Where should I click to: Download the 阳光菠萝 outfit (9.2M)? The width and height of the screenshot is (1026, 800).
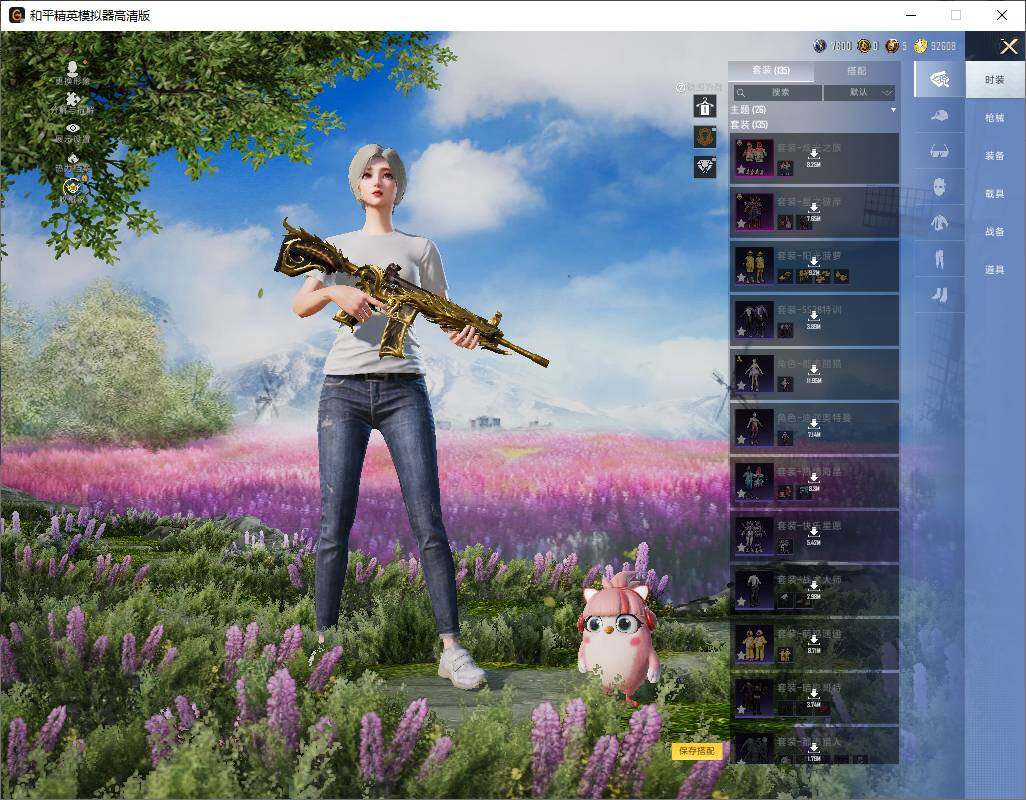(813, 266)
